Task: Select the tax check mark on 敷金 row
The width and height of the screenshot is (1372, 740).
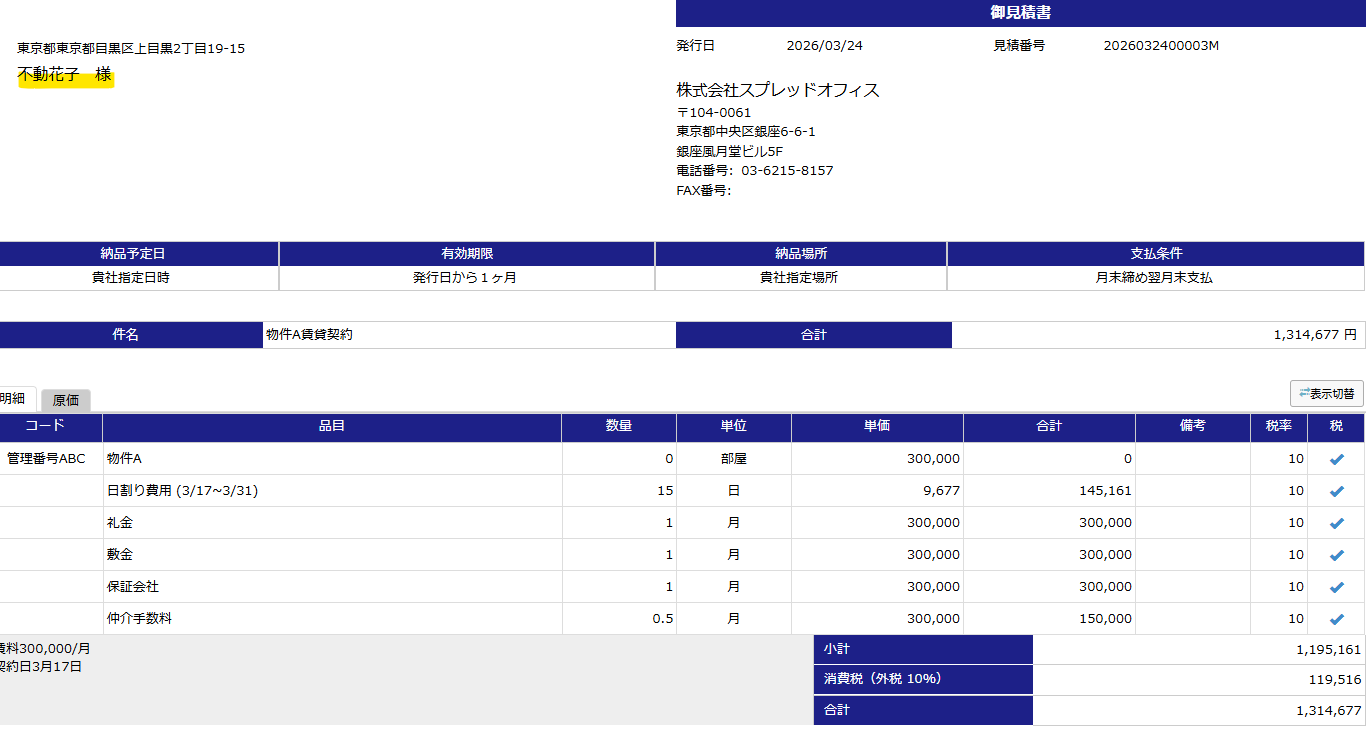Action: (x=1336, y=555)
